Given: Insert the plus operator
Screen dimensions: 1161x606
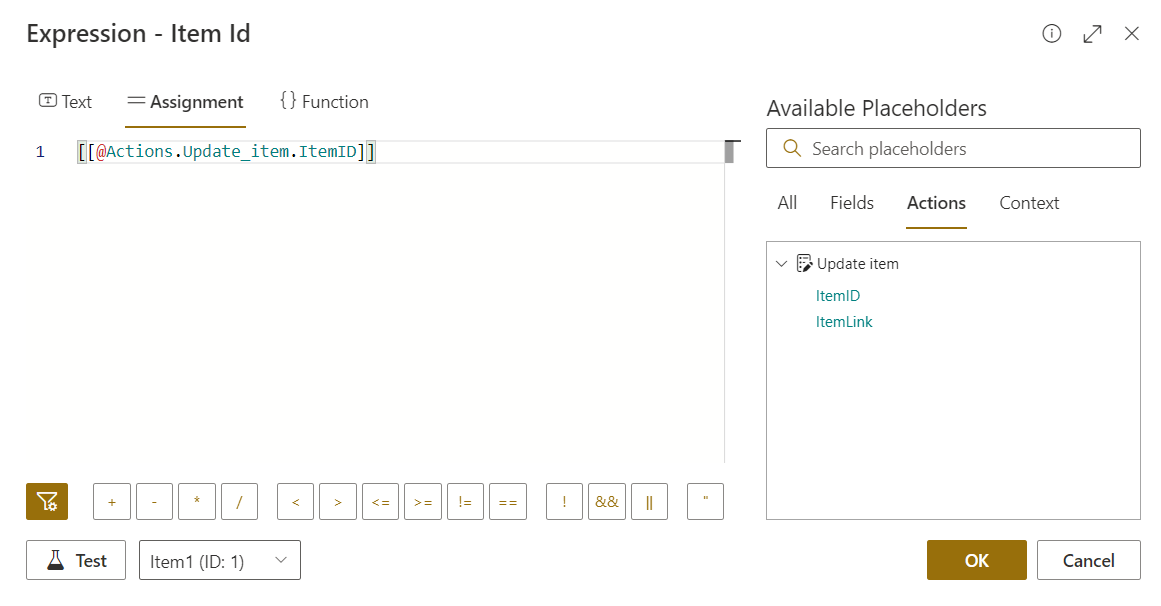Looking at the screenshot, I should click(x=112, y=502).
